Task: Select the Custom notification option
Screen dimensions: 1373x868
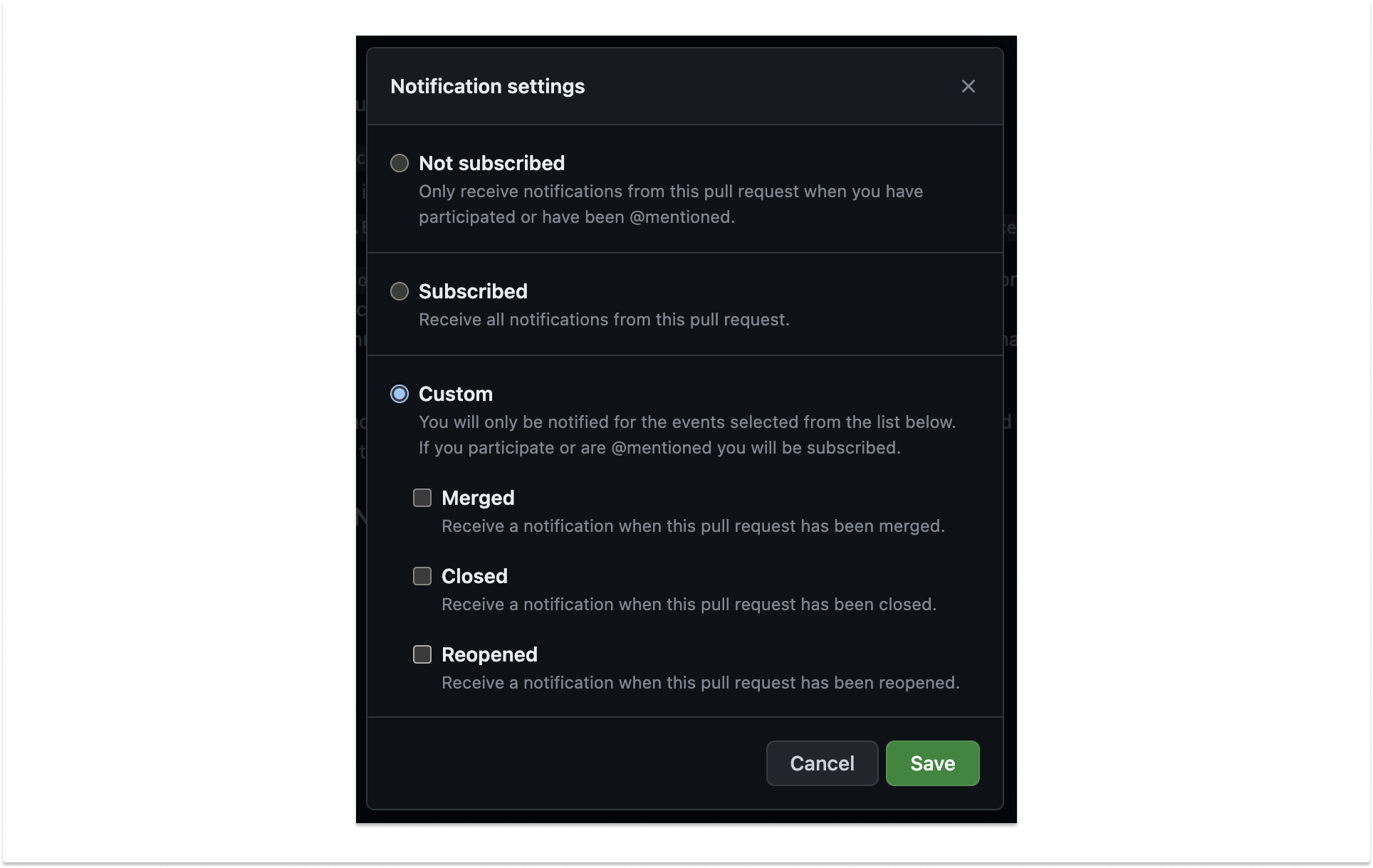Action: point(400,393)
